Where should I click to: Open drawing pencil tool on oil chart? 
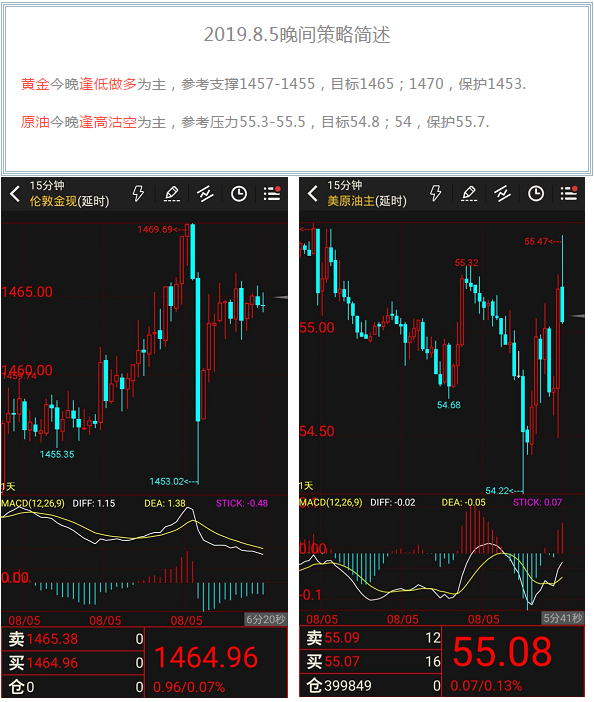[469, 193]
